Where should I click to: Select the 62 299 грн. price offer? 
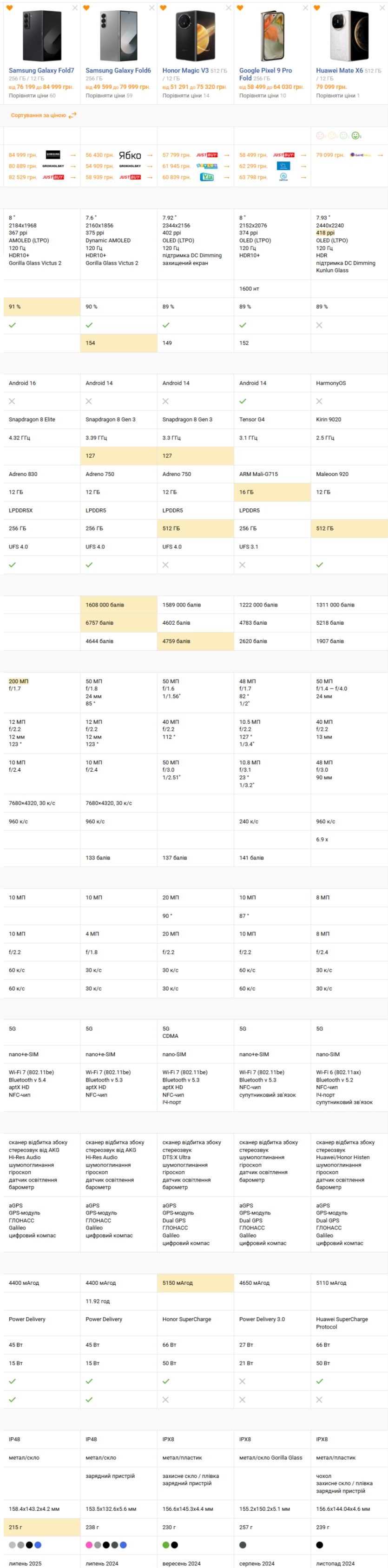[x=253, y=166]
